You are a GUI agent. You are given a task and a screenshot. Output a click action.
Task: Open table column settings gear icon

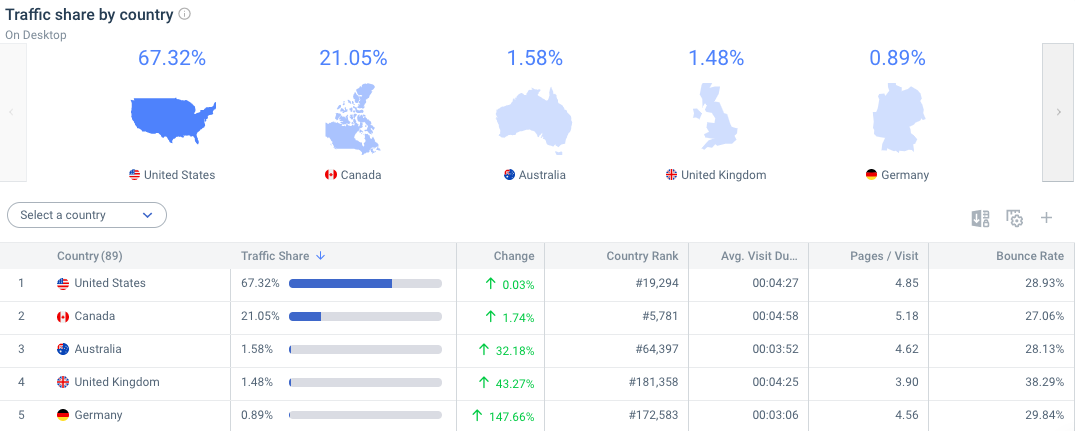(x=1015, y=219)
